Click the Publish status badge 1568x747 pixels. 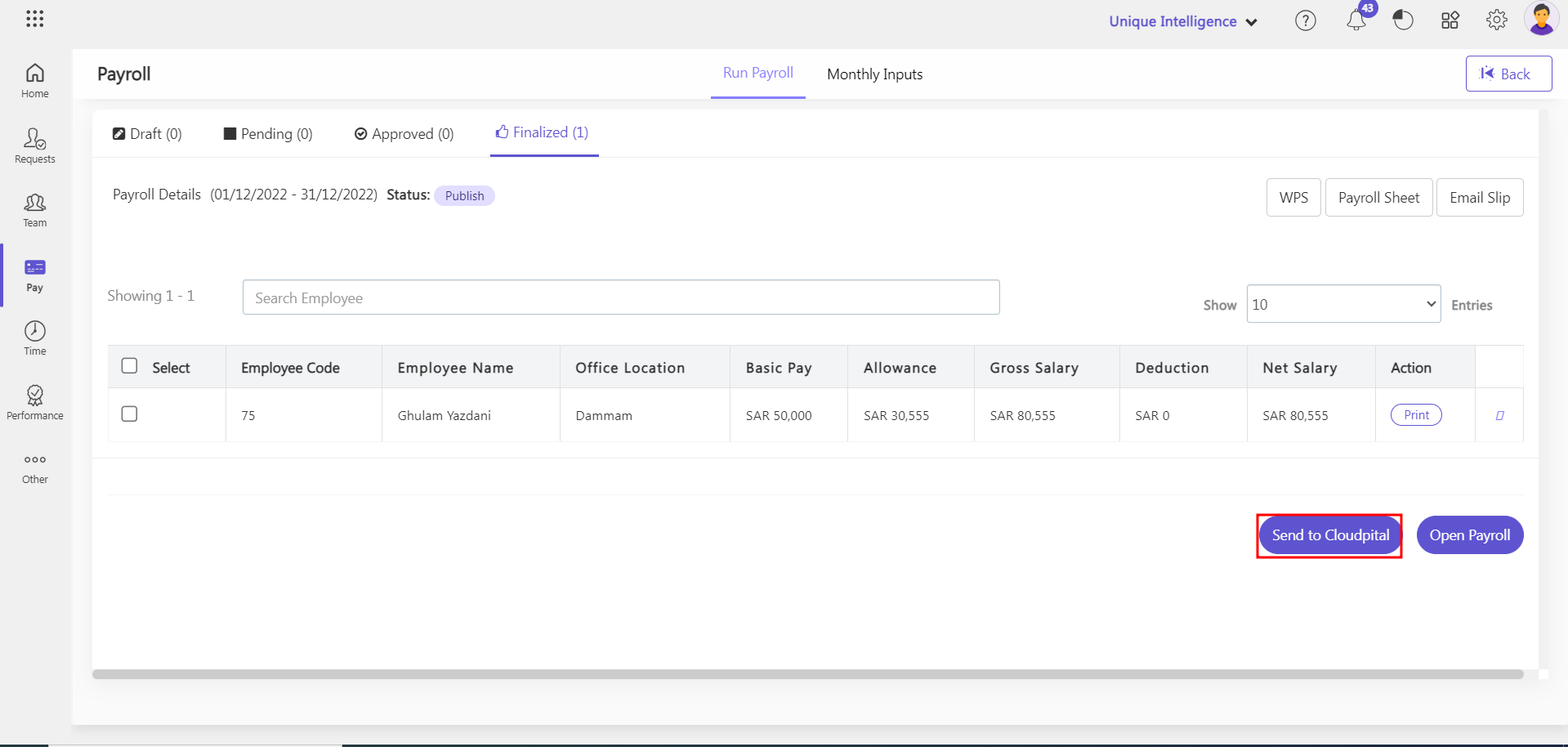(464, 195)
